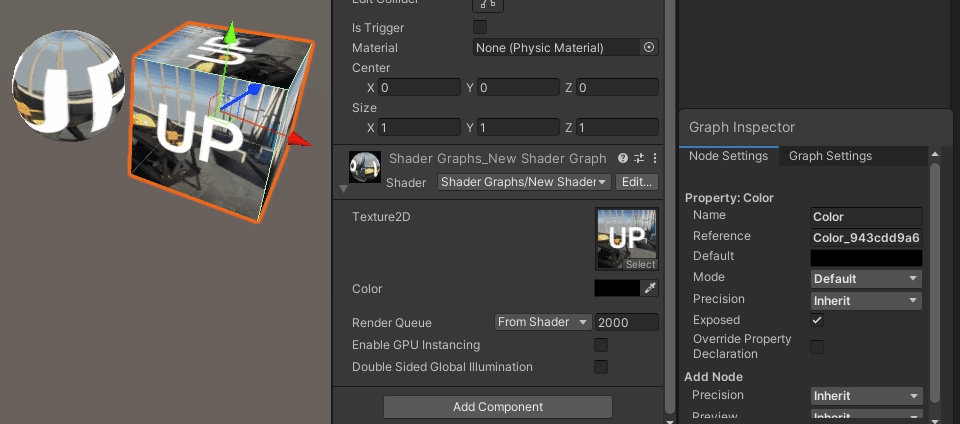The height and width of the screenshot is (424, 960).
Task: Click the Center X input field
Action: pyautogui.click(x=419, y=87)
